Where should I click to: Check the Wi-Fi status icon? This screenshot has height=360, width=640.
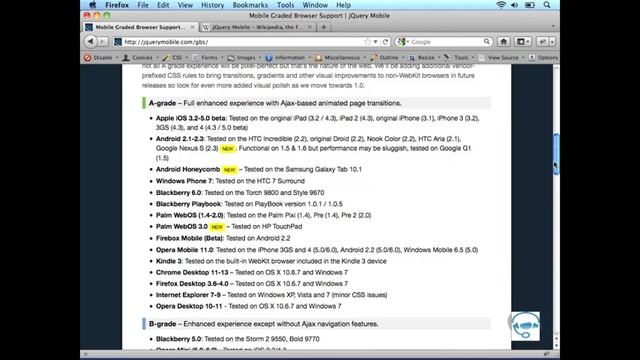(501, 5)
